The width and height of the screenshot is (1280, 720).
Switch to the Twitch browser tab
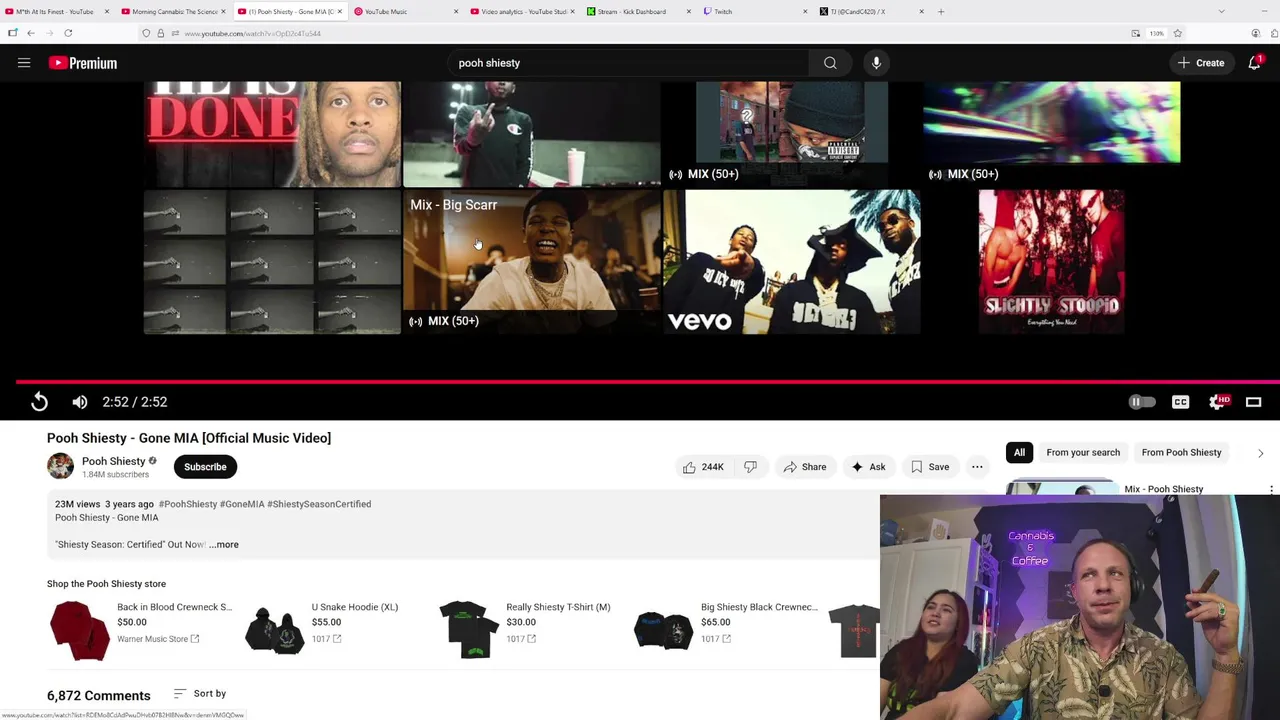pyautogui.click(x=750, y=11)
